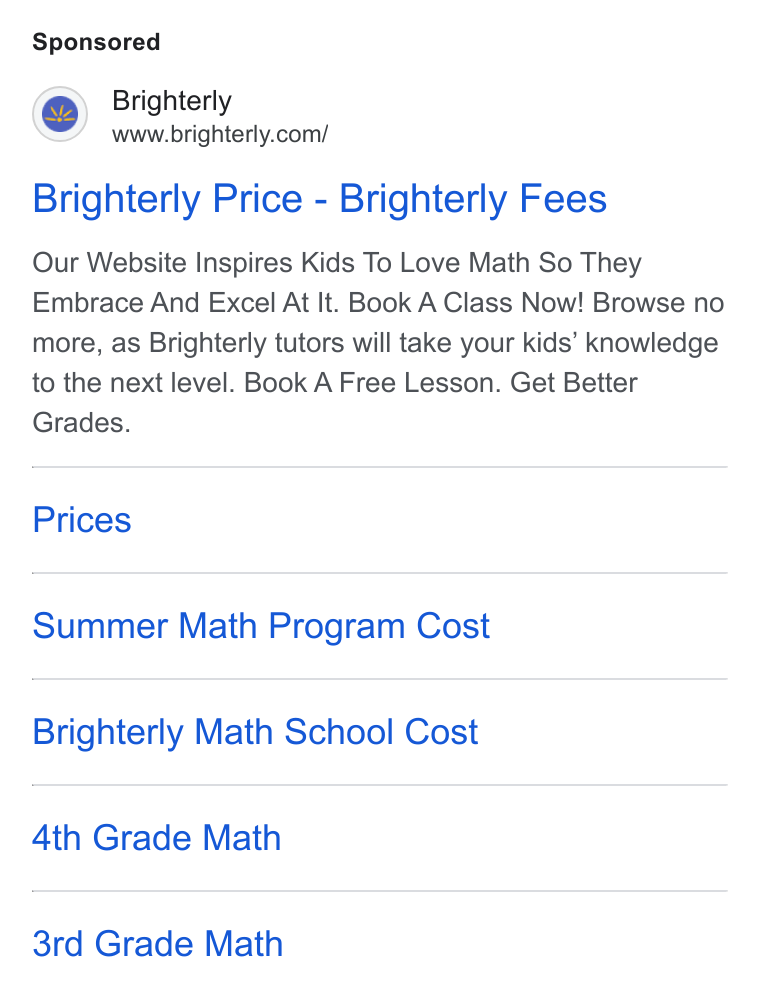Click 'Book A Class Now!' in description
This screenshot has width=760, height=996.
pos(466,303)
